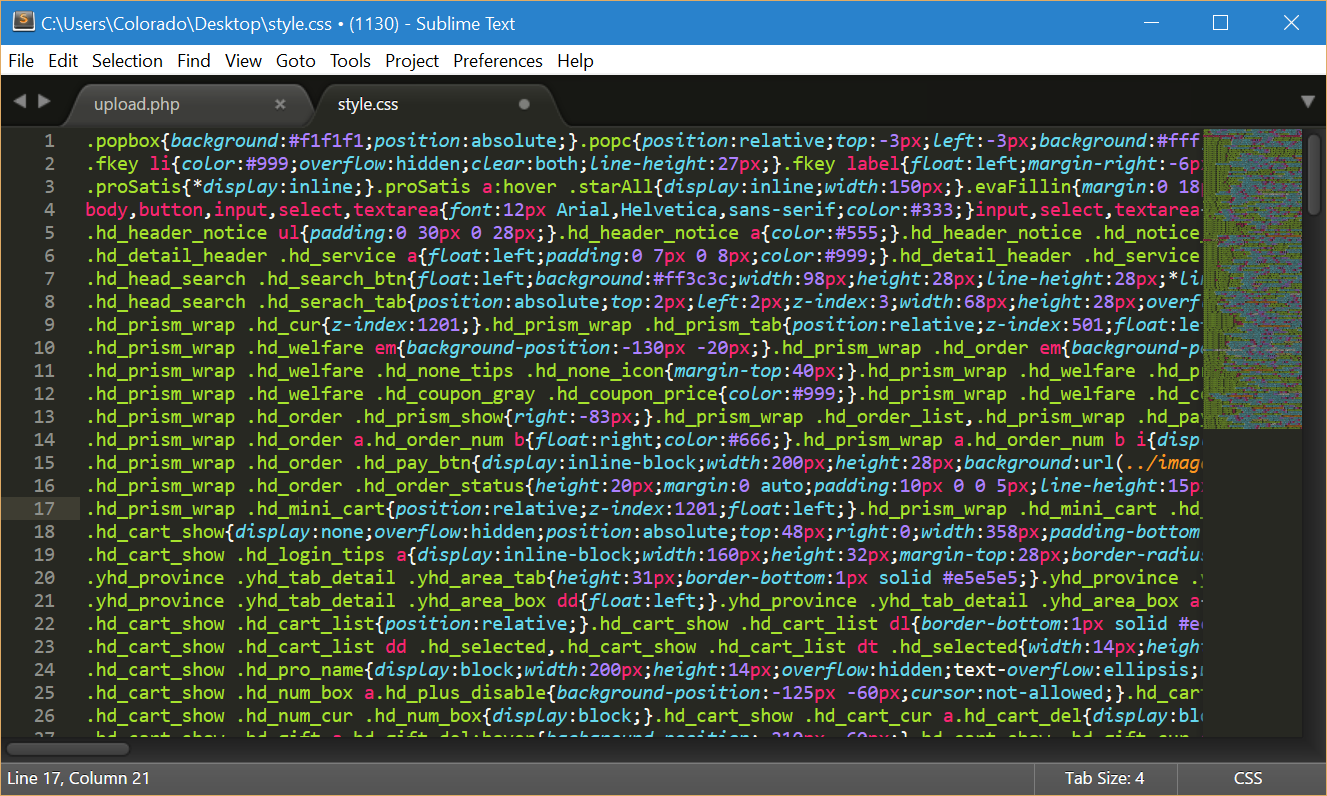Click the Line 17, Column 21 status text
This screenshot has width=1327, height=796.
tap(80, 778)
